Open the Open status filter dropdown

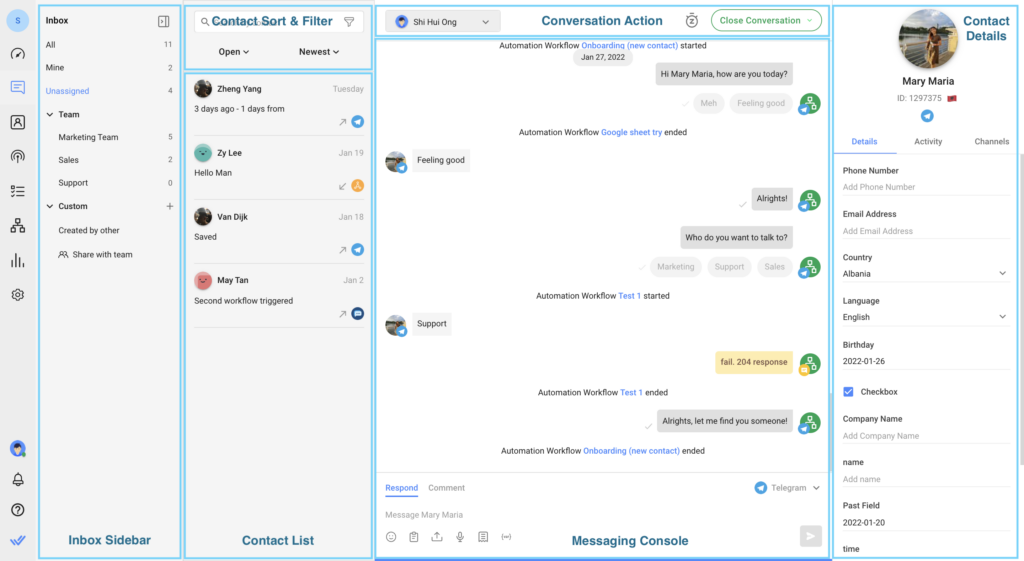pos(234,52)
